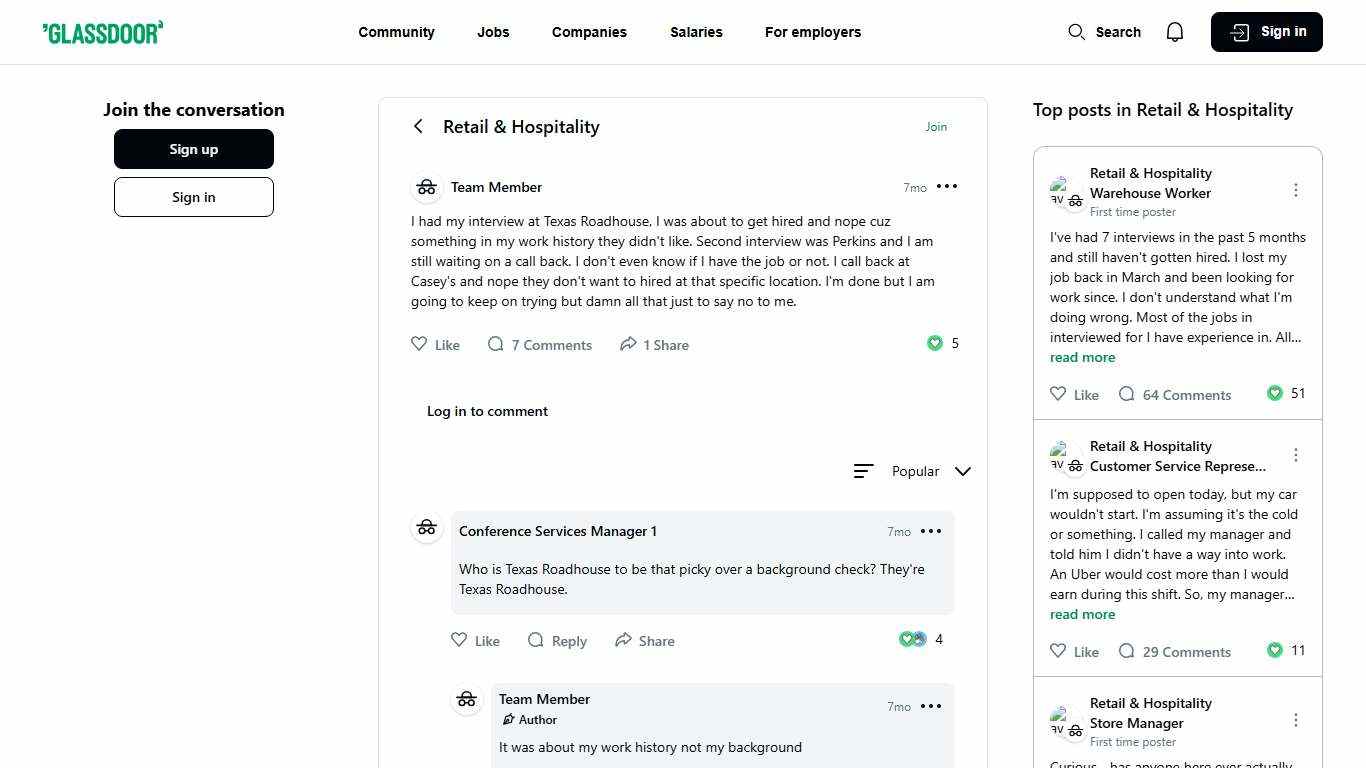Expand the Popular sort dropdown

pos(962,471)
